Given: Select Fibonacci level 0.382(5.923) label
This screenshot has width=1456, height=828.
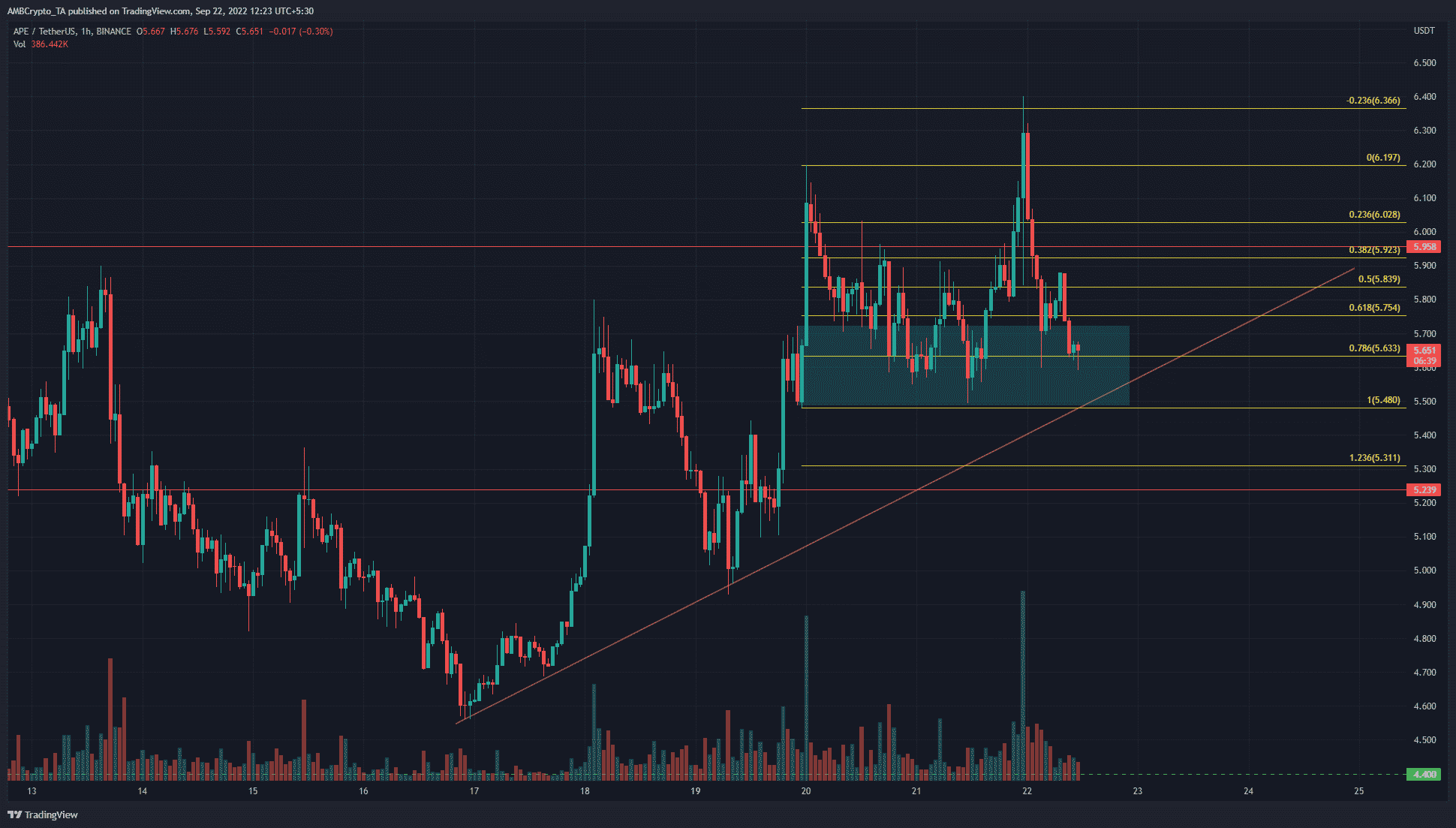Looking at the screenshot, I should point(1374,250).
